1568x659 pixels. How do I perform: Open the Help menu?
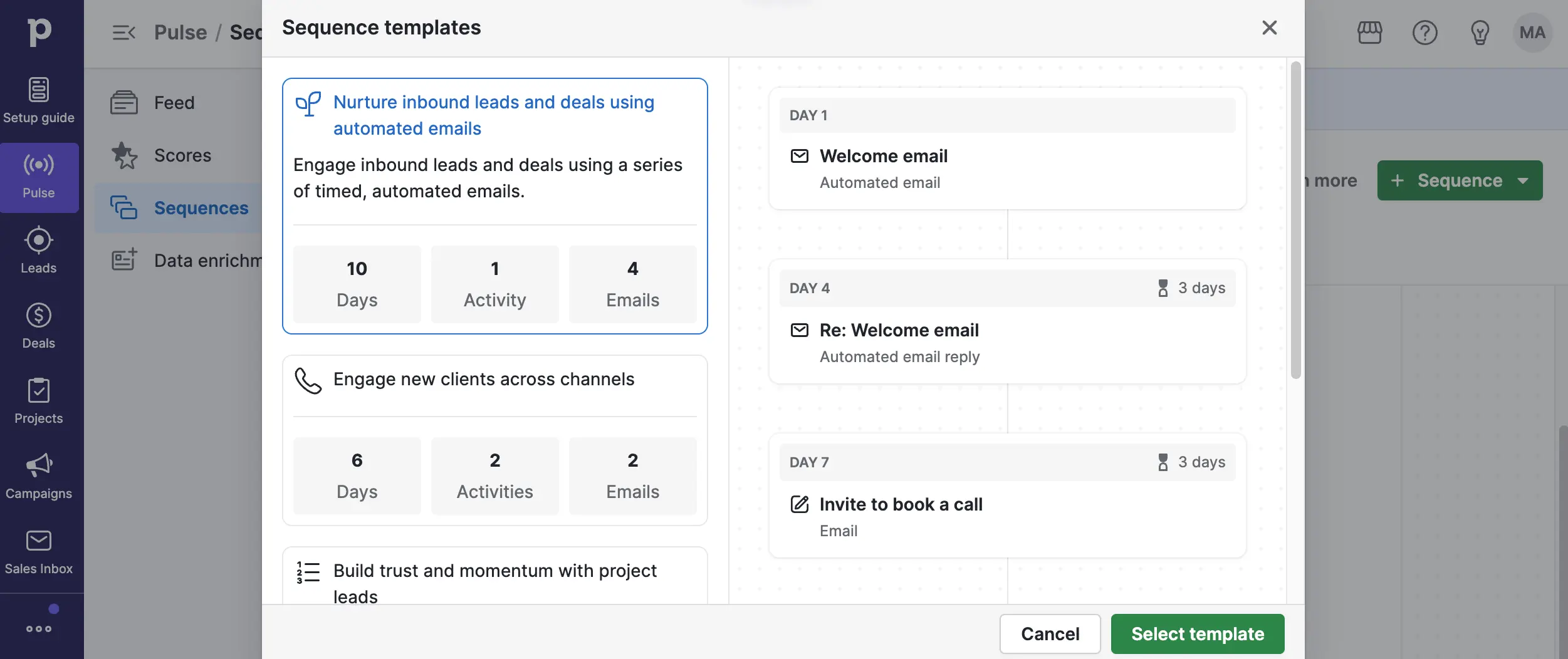coord(1424,33)
